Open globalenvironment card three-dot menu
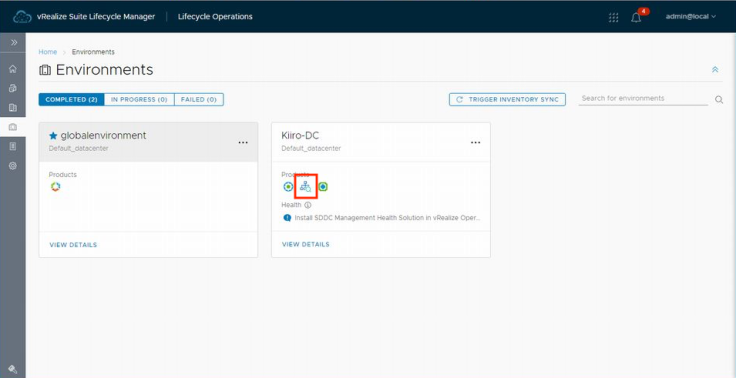Viewport: 736px width, 378px height. tap(243, 142)
